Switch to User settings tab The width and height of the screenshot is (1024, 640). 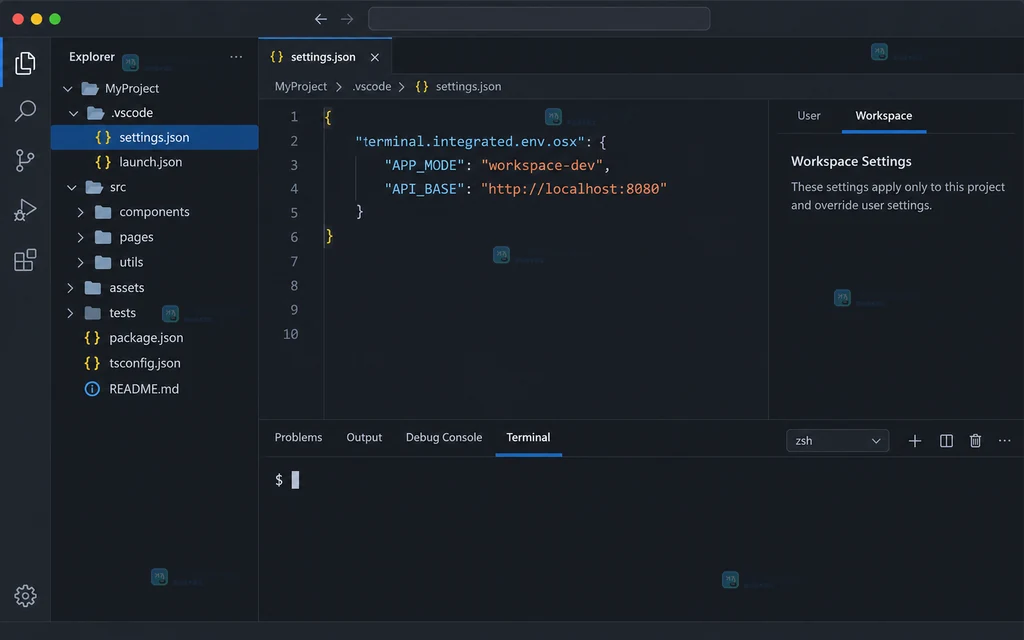[808, 116]
